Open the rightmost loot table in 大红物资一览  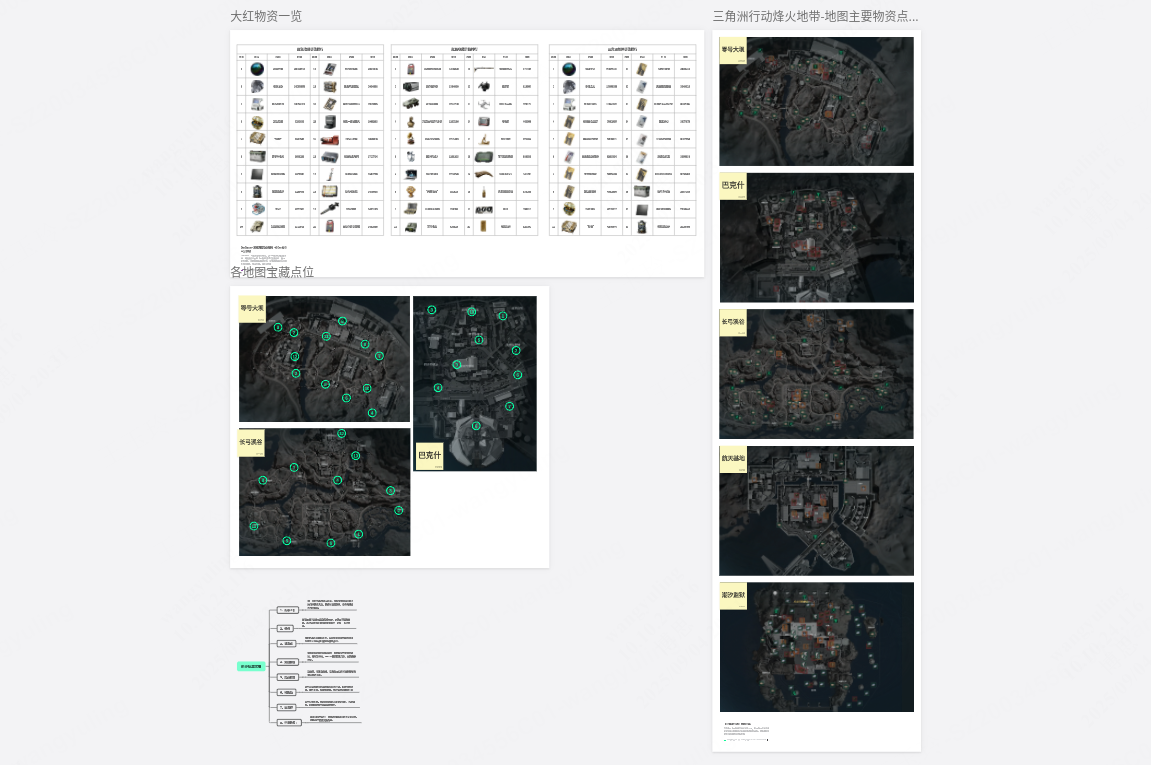[x=622, y=140]
